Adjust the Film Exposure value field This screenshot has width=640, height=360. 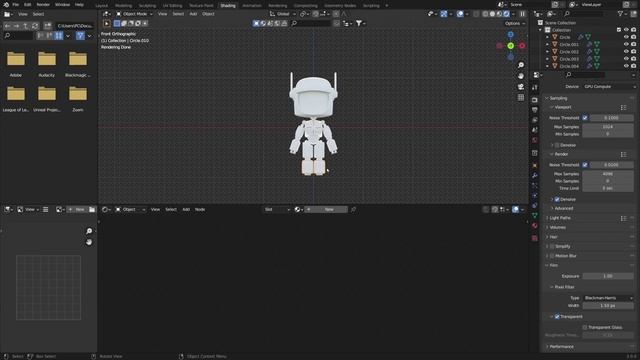[608, 276]
